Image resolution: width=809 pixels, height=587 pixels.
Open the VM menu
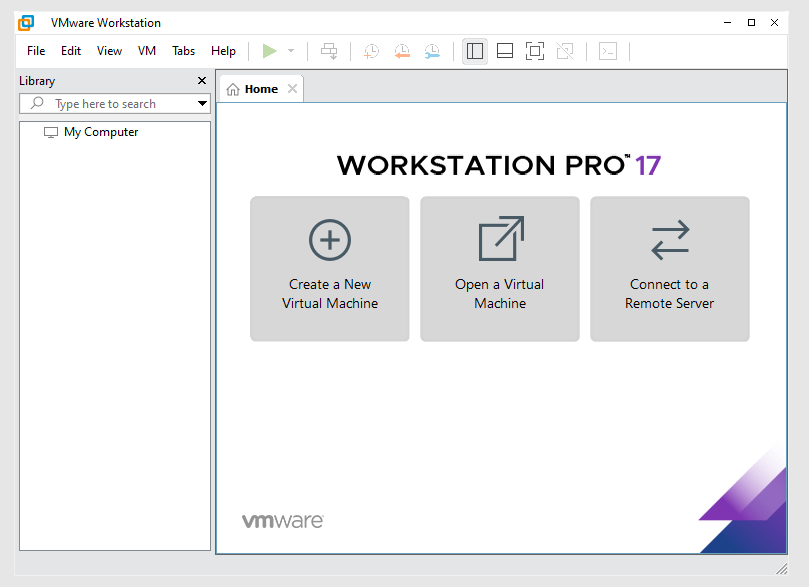click(x=147, y=51)
